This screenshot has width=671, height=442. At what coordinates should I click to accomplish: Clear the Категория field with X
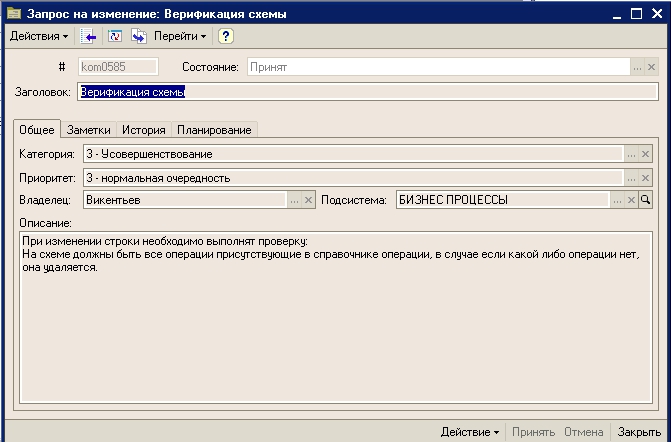point(645,154)
